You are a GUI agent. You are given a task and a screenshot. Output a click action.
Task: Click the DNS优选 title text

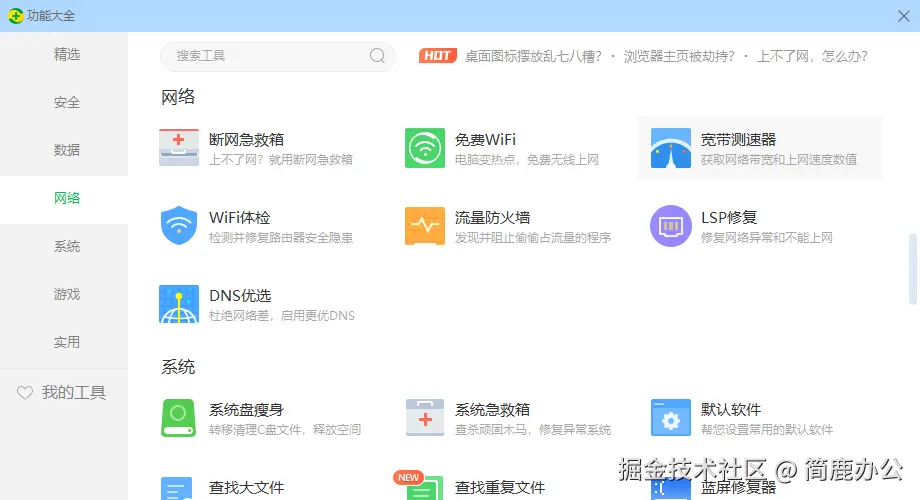point(240,296)
